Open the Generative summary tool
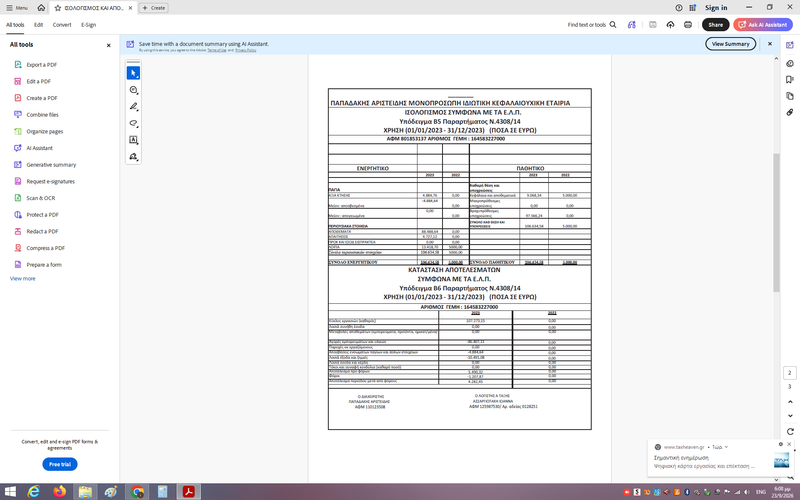The image size is (800, 500). coord(45,165)
